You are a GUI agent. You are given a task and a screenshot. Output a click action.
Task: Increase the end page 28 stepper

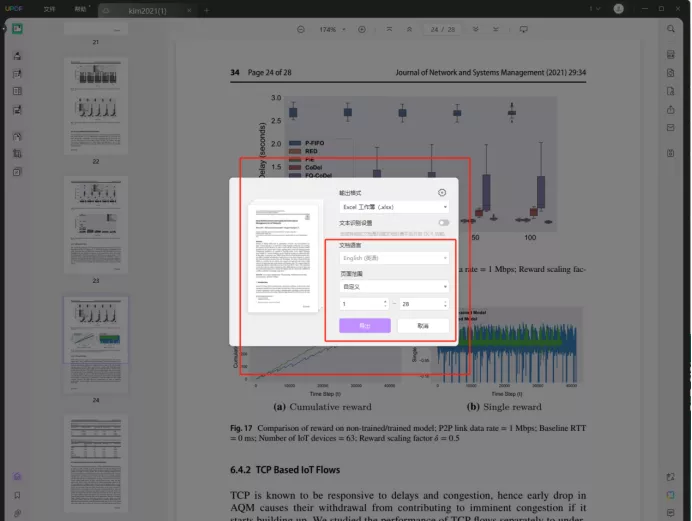pyautogui.click(x=445, y=302)
